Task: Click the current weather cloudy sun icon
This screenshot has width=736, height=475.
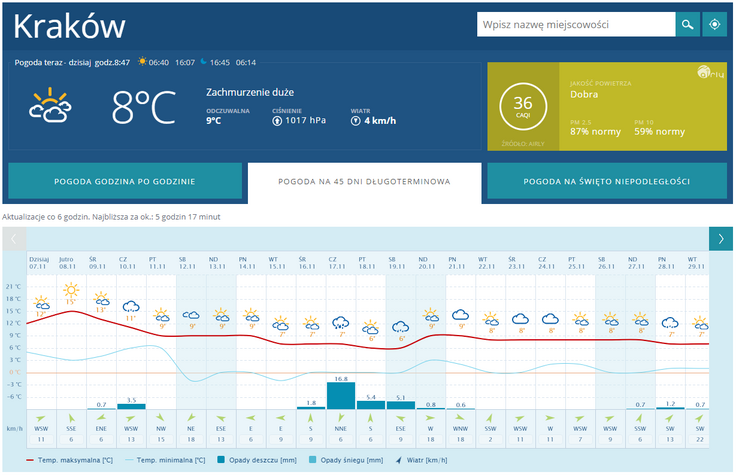Action: pyautogui.click(x=50, y=106)
